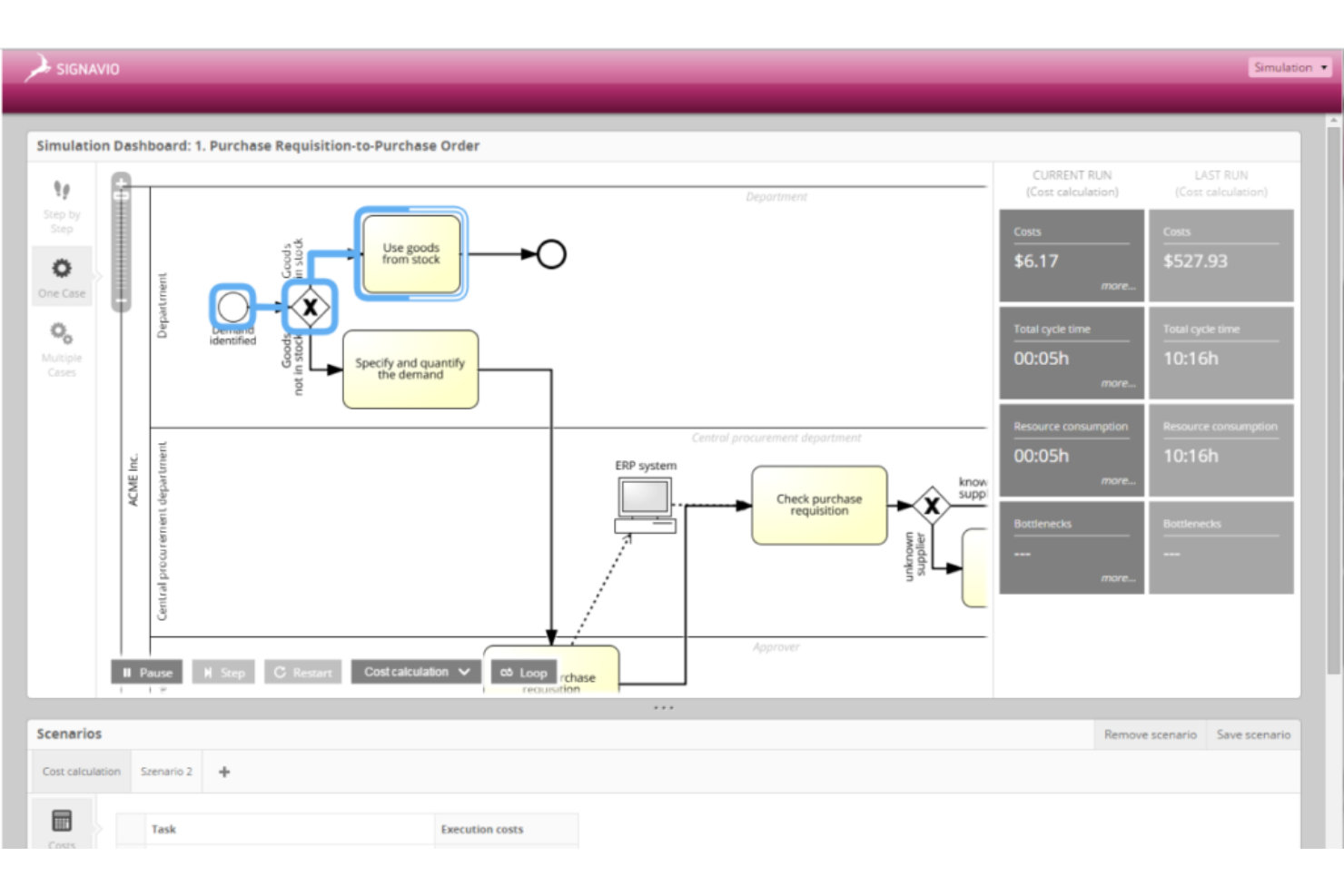Pause the running simulation
The width and height of the screenshot is (1344, 896).
[x=146, y=672]
